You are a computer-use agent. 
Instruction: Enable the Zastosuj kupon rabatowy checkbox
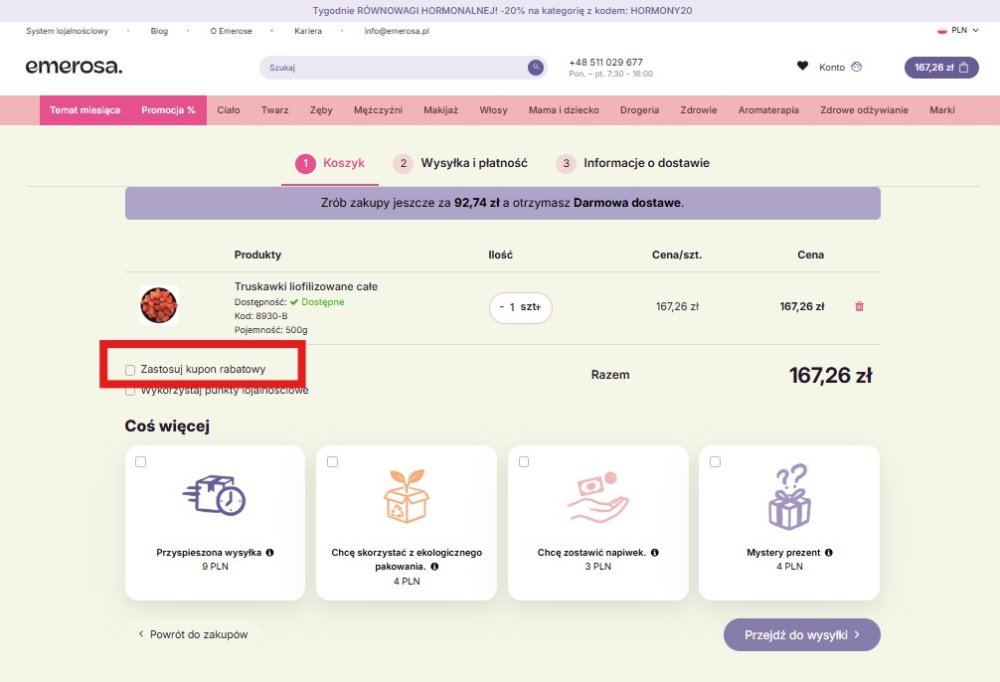click(130, 370)
